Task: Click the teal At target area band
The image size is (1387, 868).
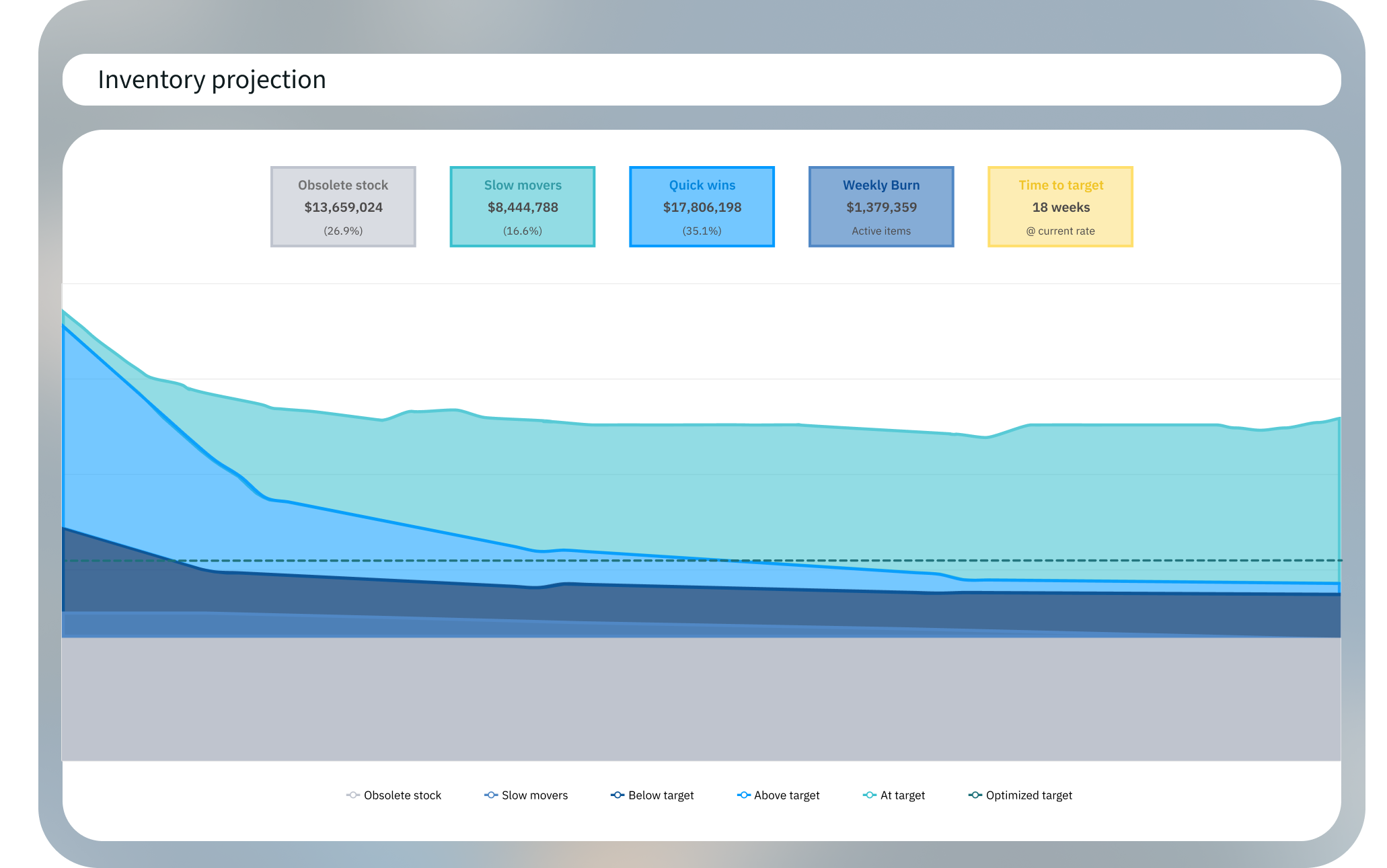Action: tap(807, 484)
